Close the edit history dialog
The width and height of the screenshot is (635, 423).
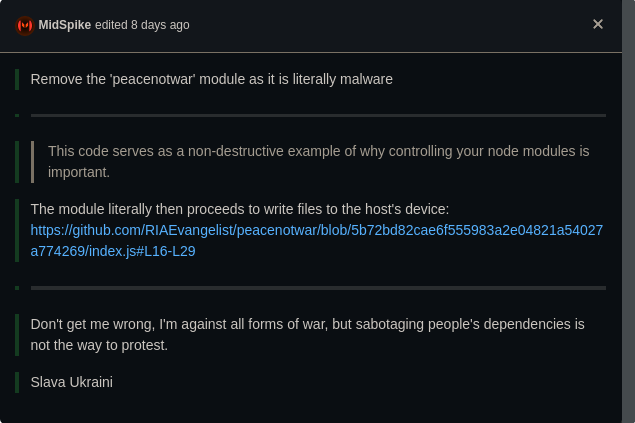tap(598, 24)
